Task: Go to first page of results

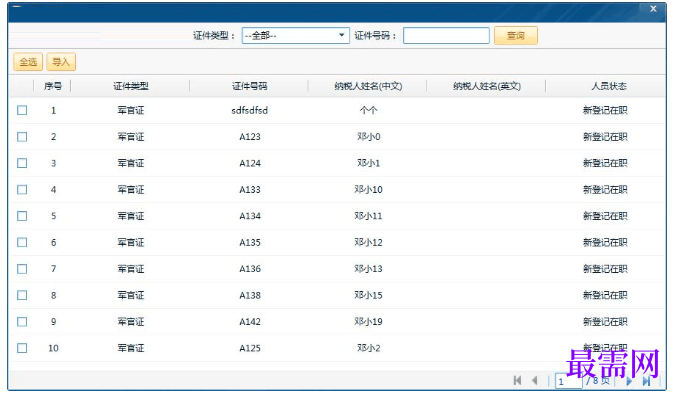Action: [517, 380]
